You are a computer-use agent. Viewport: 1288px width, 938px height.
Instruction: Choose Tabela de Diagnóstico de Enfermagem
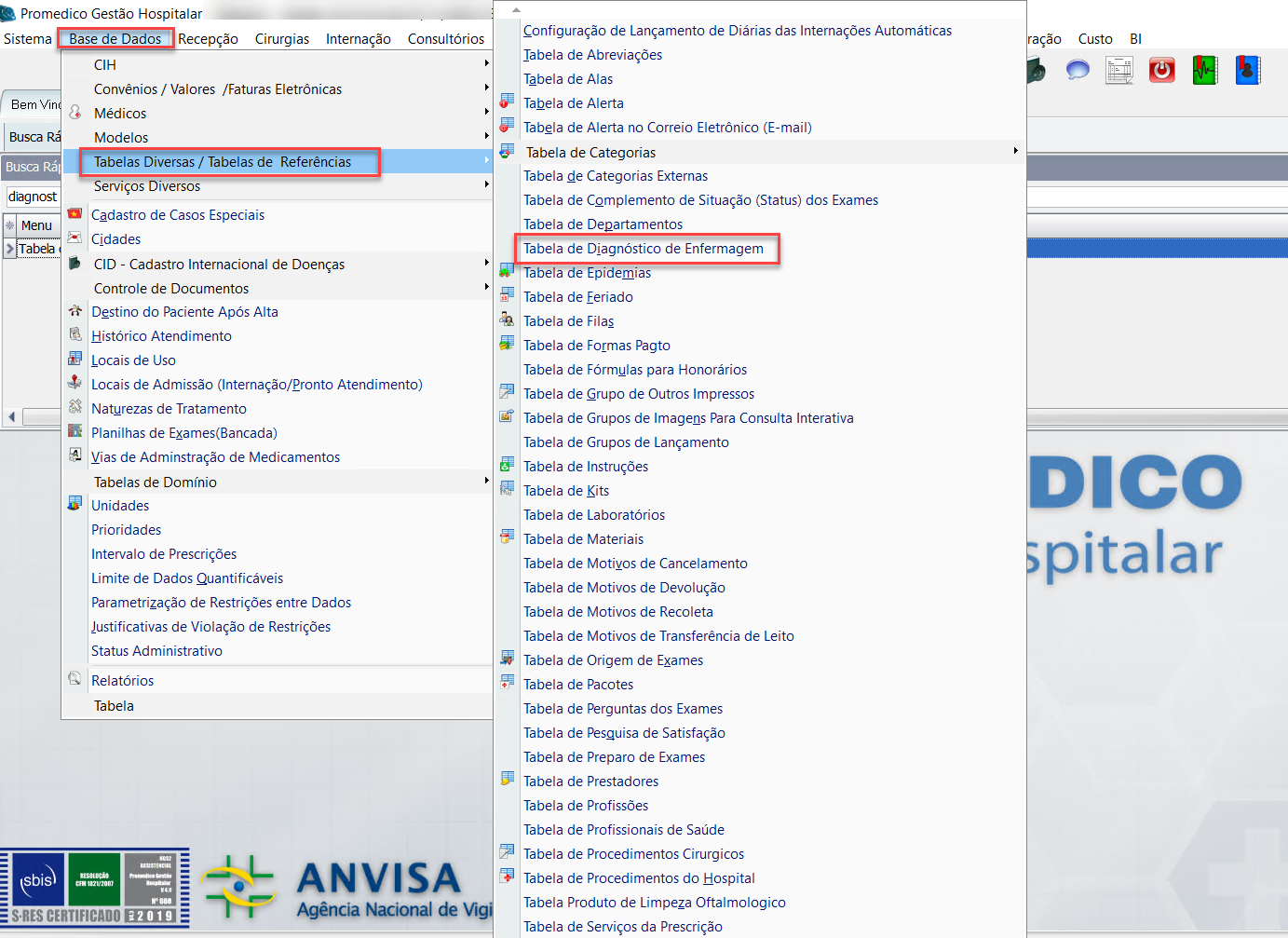pyautogui.click(x=644, y=249)
